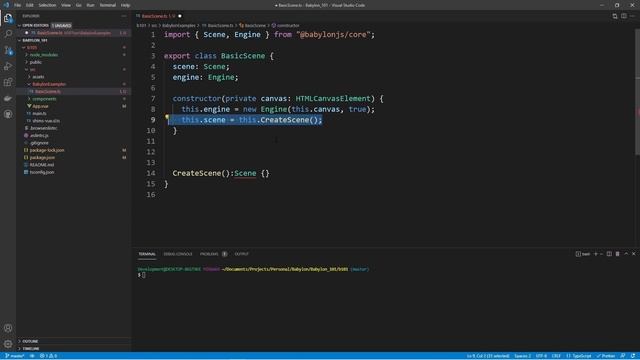This screenshot has width=640, height=360.
Task: Open Source Control view in activity bar
Action: coord(8,50)
